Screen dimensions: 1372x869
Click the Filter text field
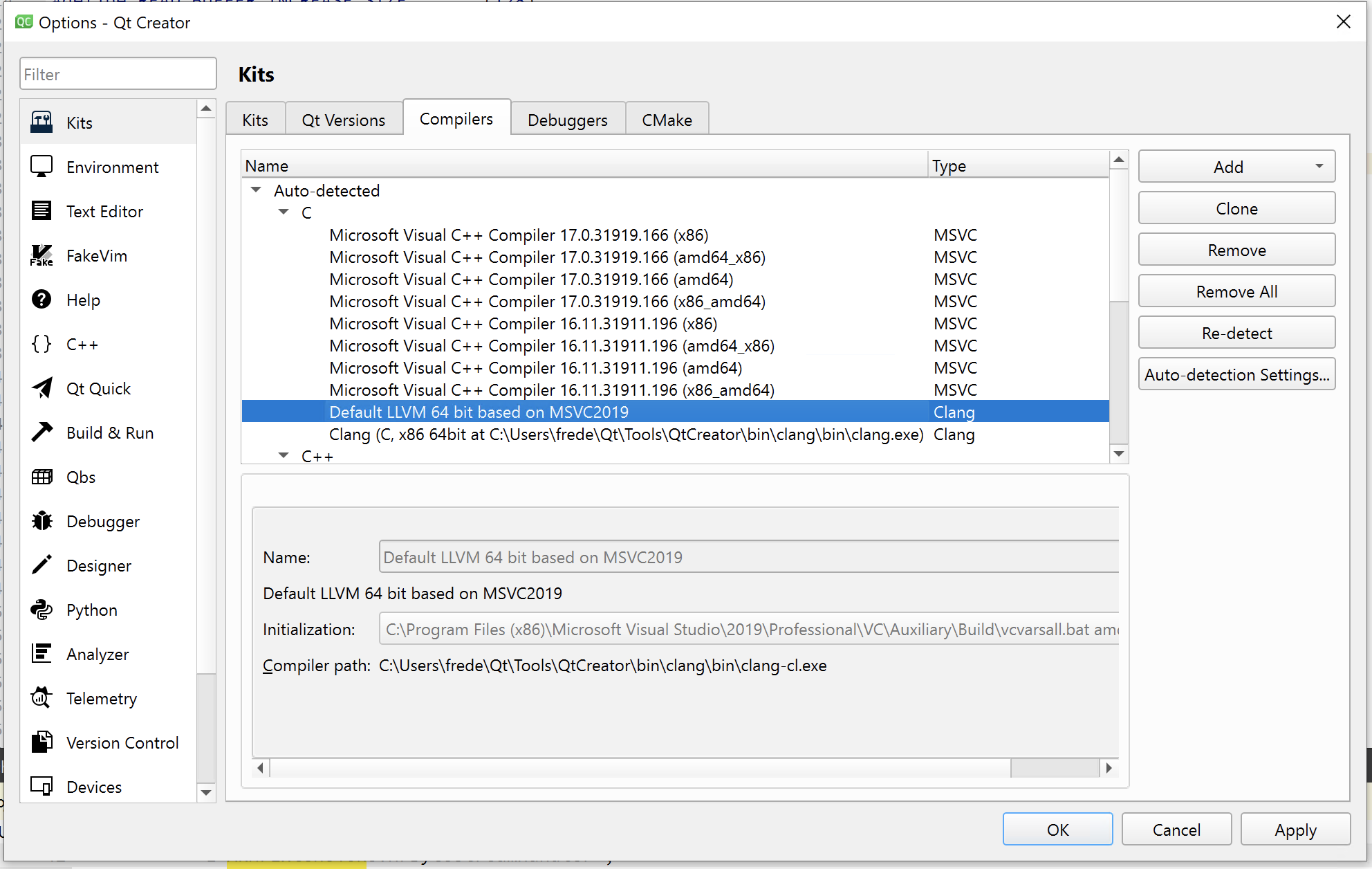point(118,75)
